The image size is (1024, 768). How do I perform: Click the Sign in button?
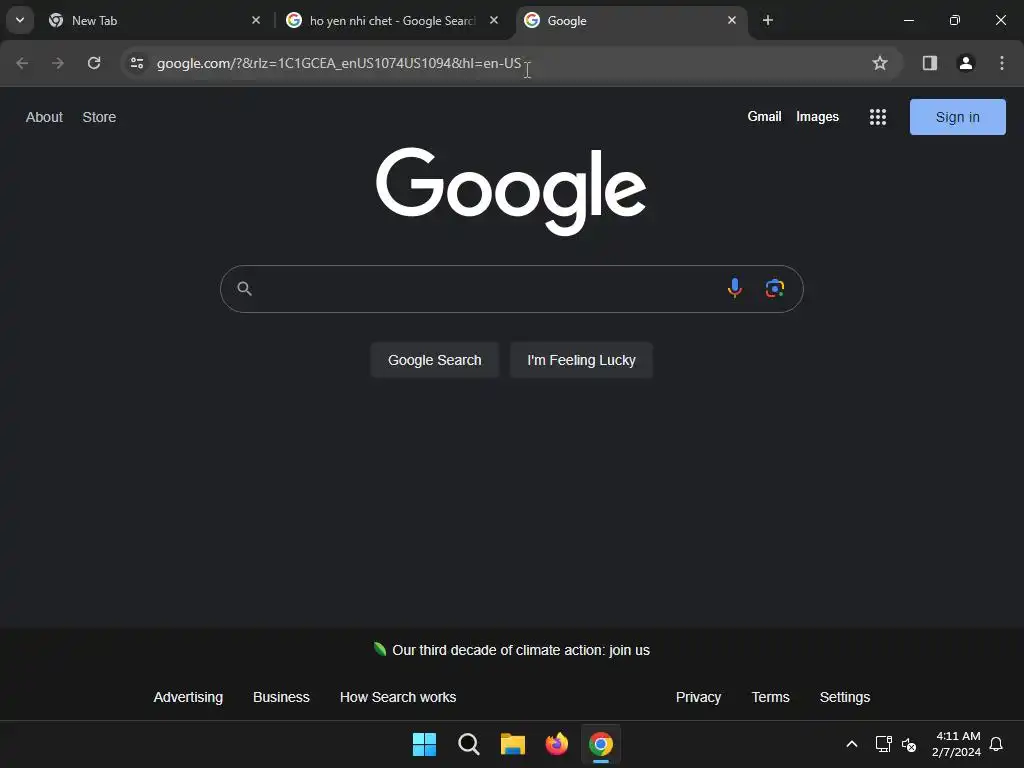coord(957,117)
